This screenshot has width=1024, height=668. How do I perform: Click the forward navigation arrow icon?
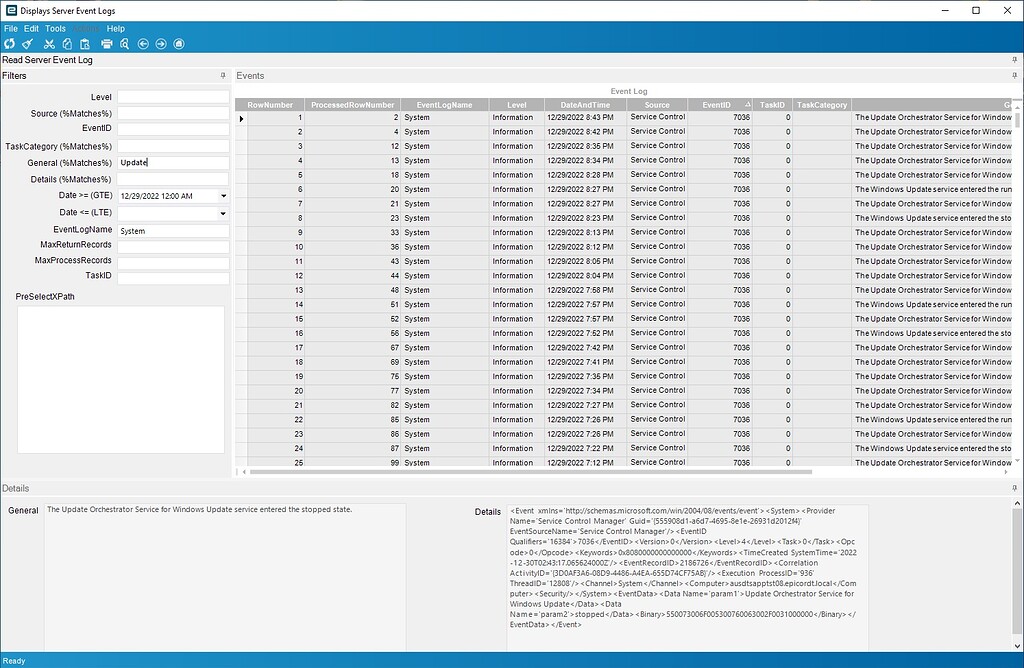160,44
